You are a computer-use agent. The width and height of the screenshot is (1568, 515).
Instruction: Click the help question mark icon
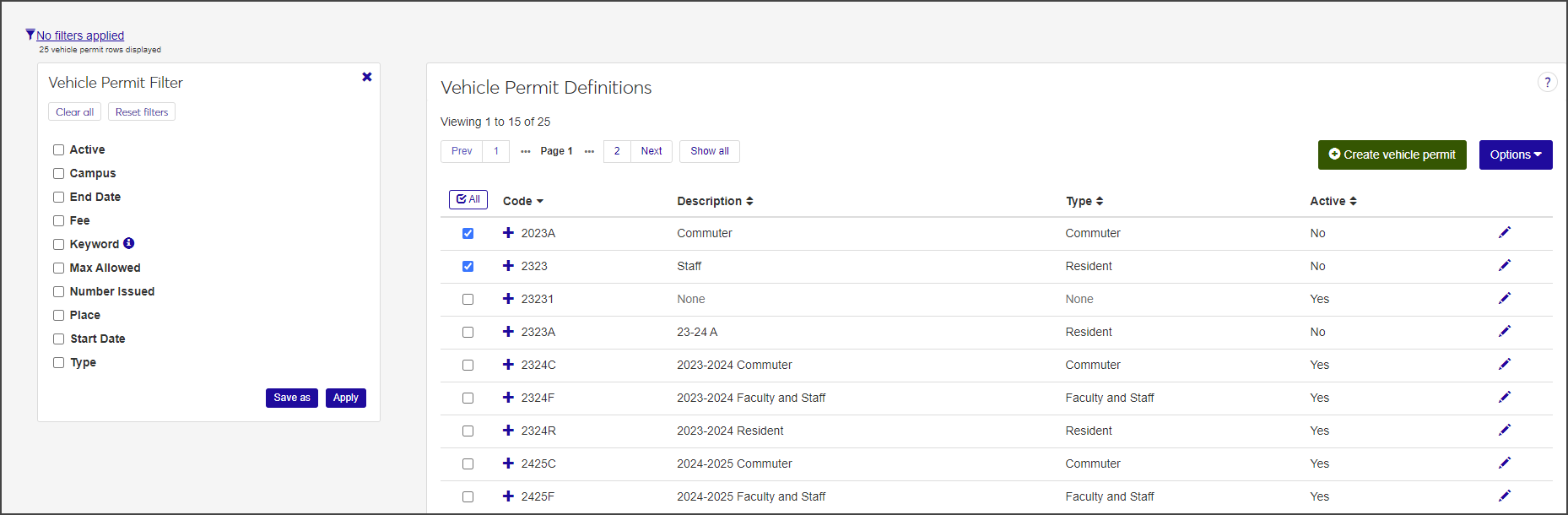click(x=1547, y=83)
